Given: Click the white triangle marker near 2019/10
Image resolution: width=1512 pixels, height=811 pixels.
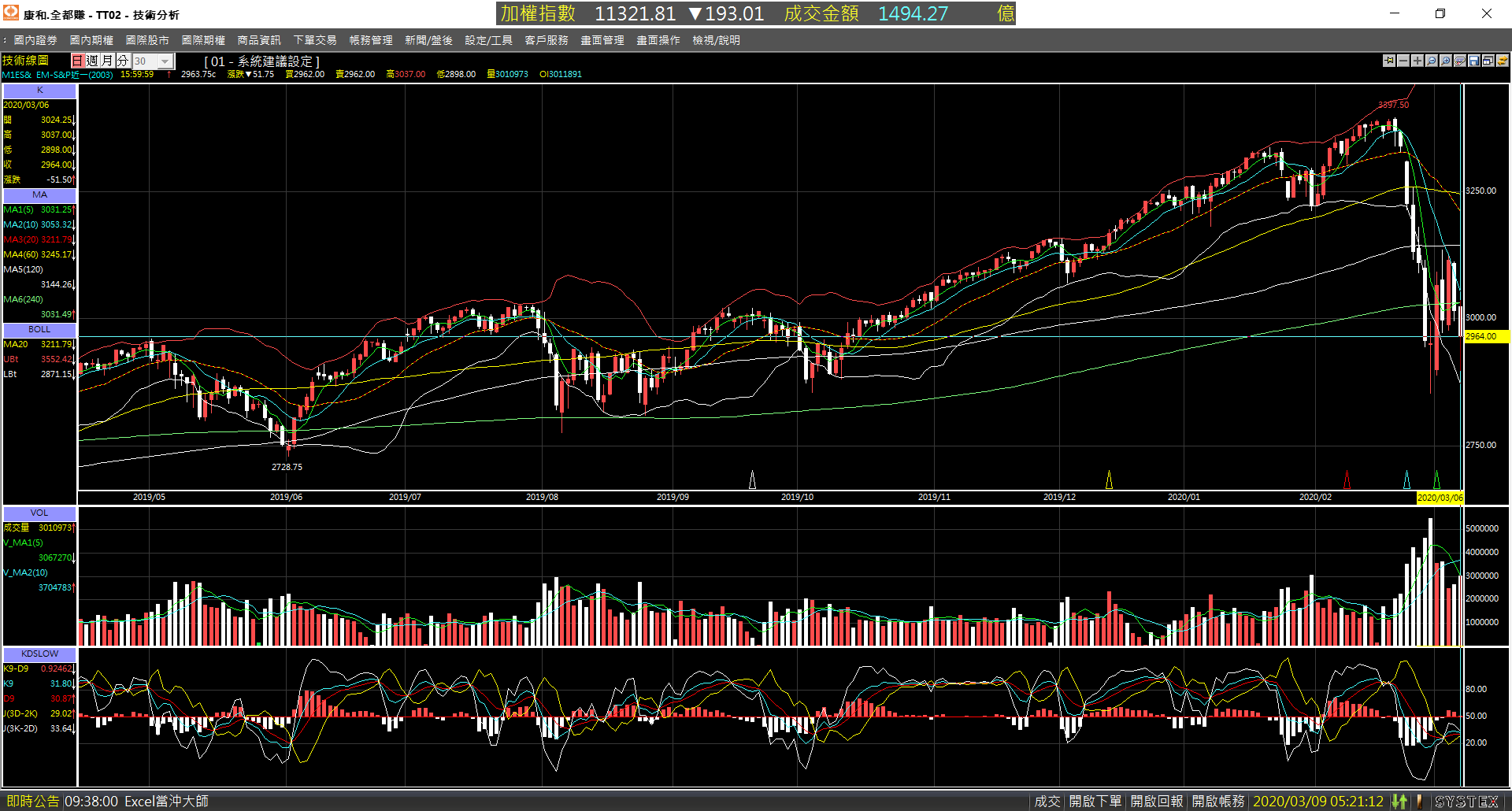Looking at the screenshot, I should pyautogui.click(x=752, y=480).
